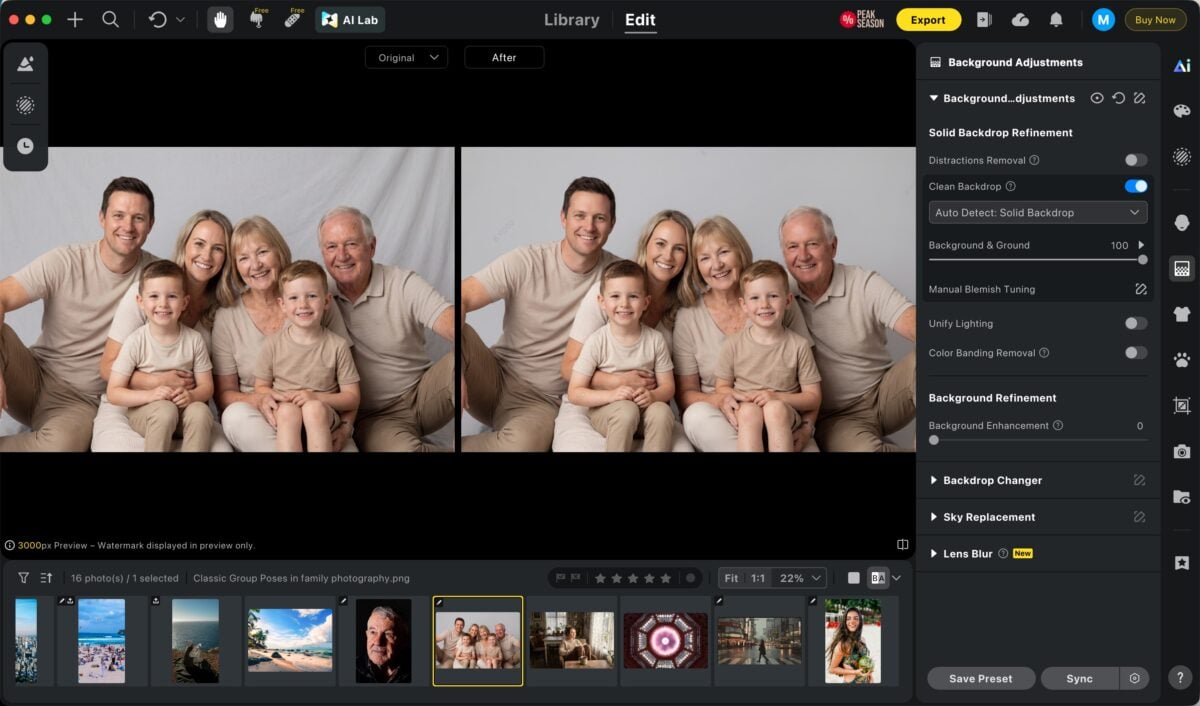Open the 22% zoom dropdown
This screenshot has height=706, width=1200.
802,578
